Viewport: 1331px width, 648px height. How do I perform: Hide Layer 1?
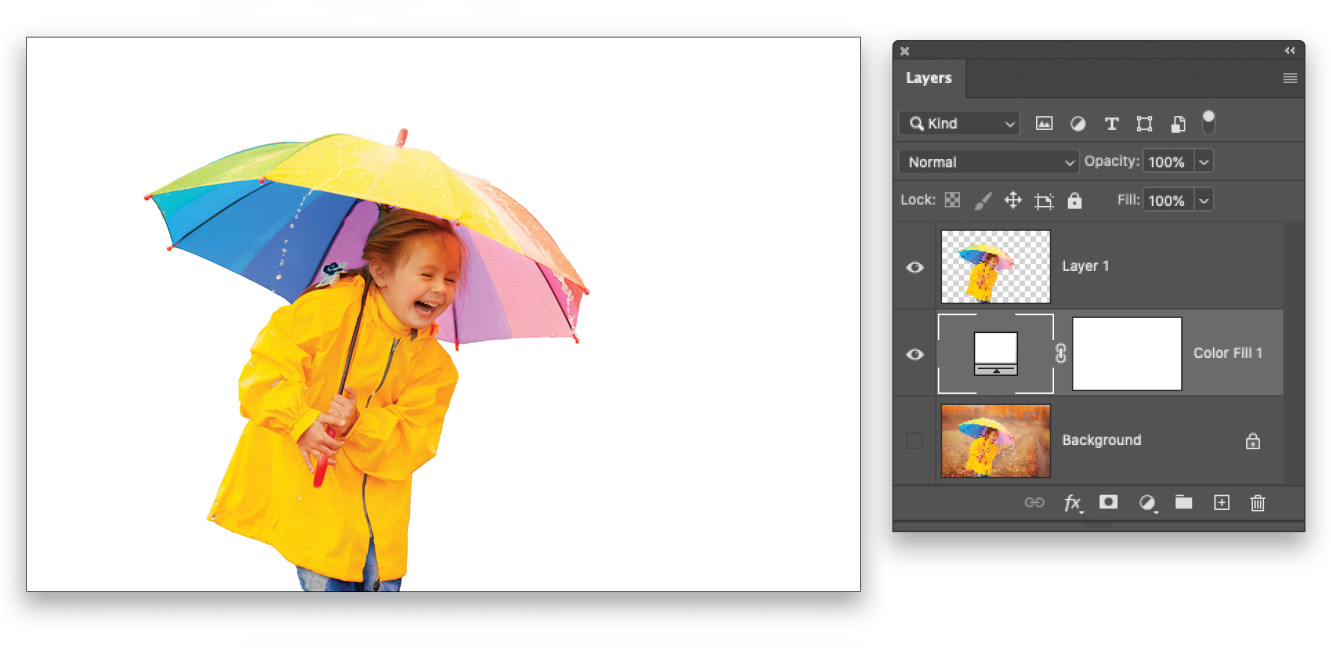pos(914,266)
